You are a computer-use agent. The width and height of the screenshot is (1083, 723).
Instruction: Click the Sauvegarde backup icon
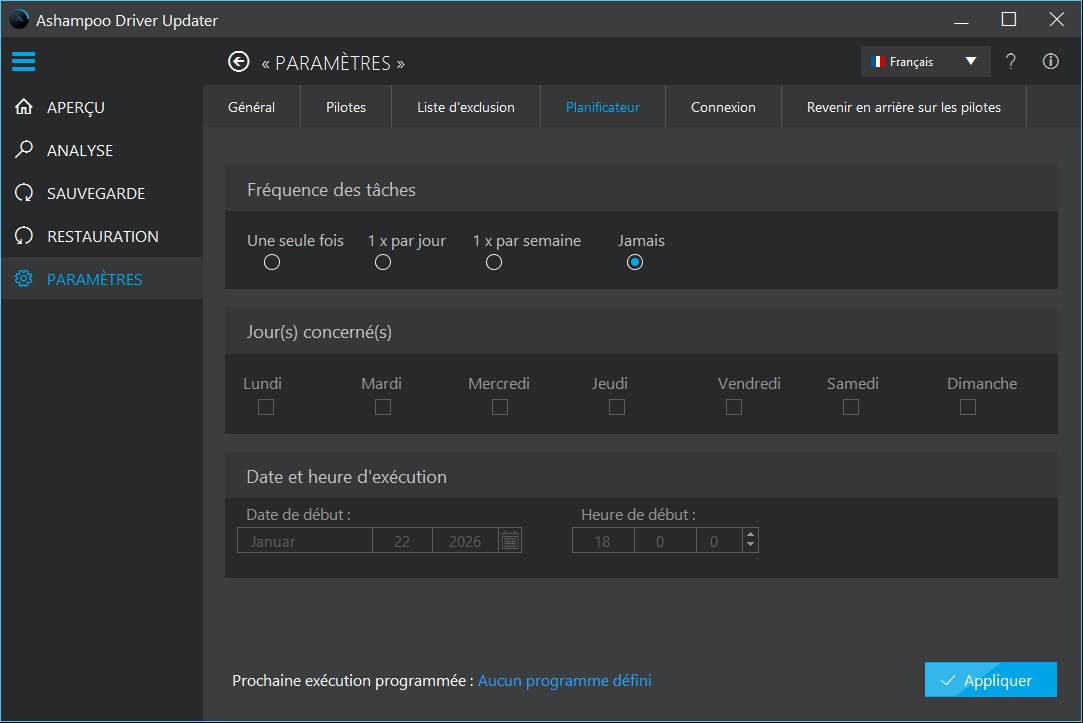[23, 193]
